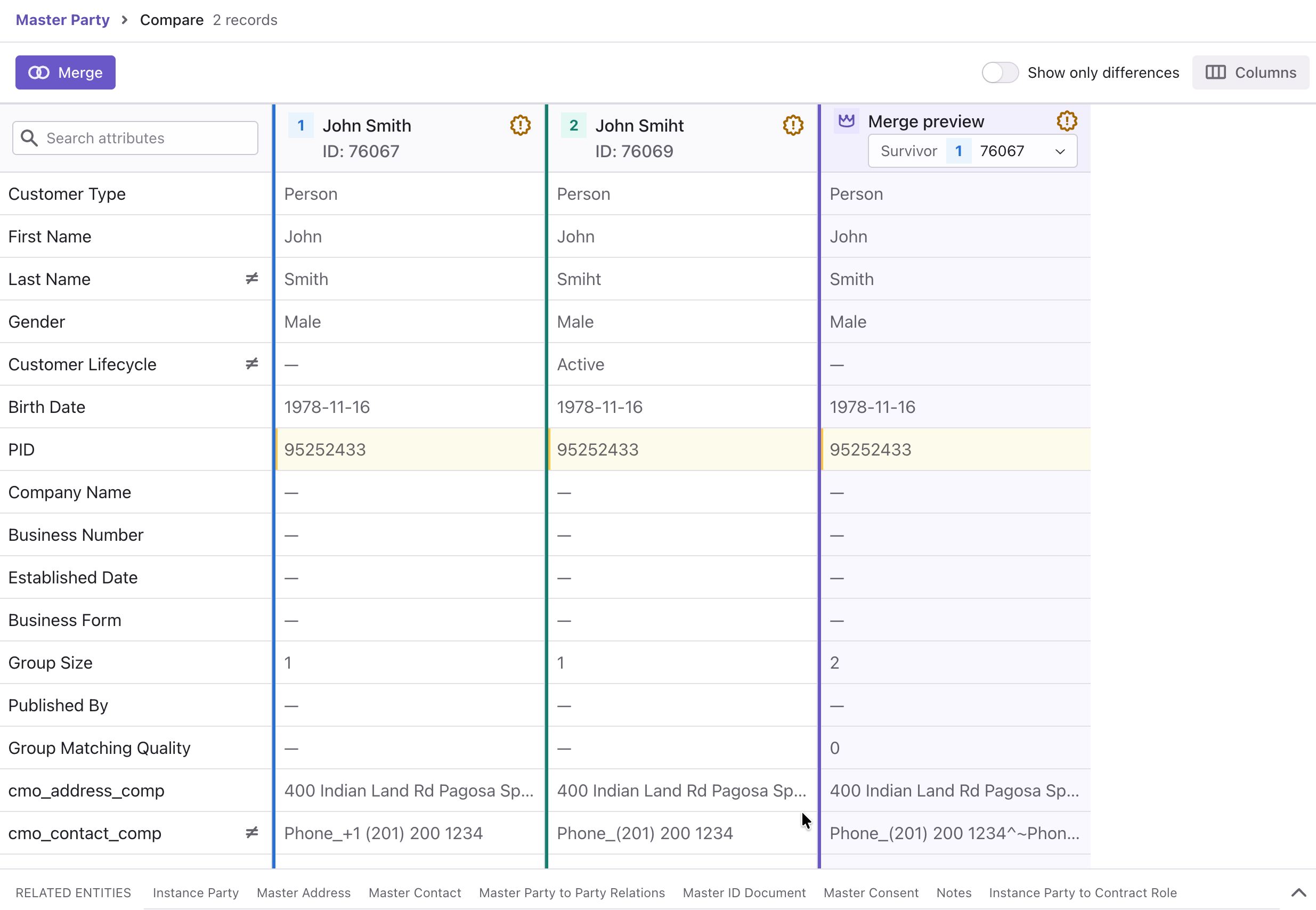This screenshot has width=1316, height=910.
Task: Click the Merge button
Action: coord(66,72)
